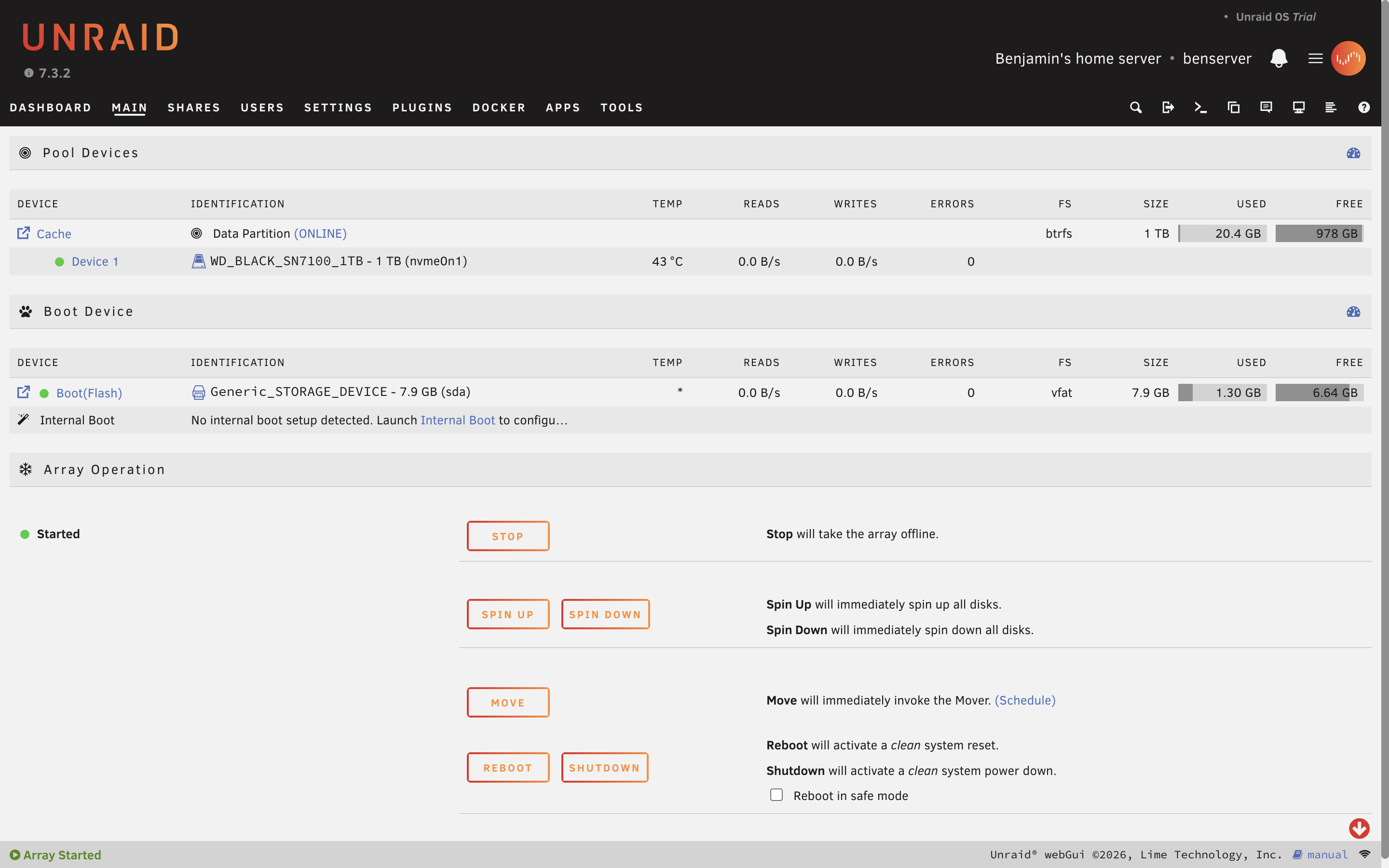
Task: Click the 43 °C temperature value
Action: (x=667, y=262)
